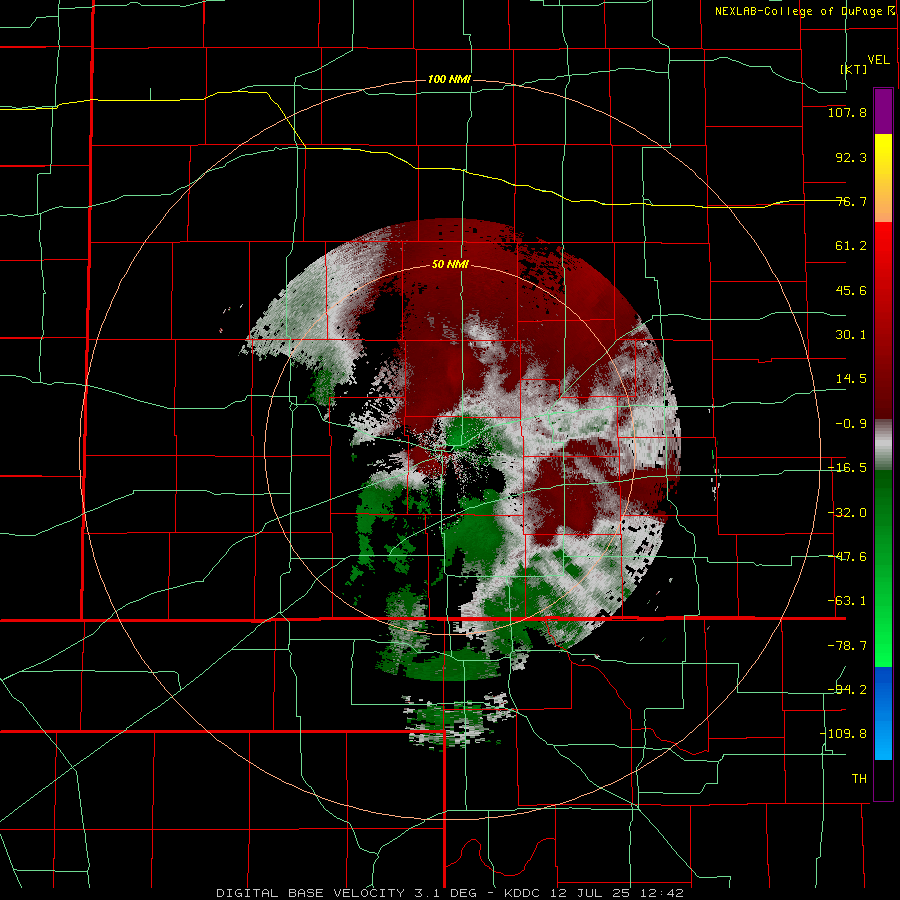Select the 61.2 scale value

pos(851,246)
